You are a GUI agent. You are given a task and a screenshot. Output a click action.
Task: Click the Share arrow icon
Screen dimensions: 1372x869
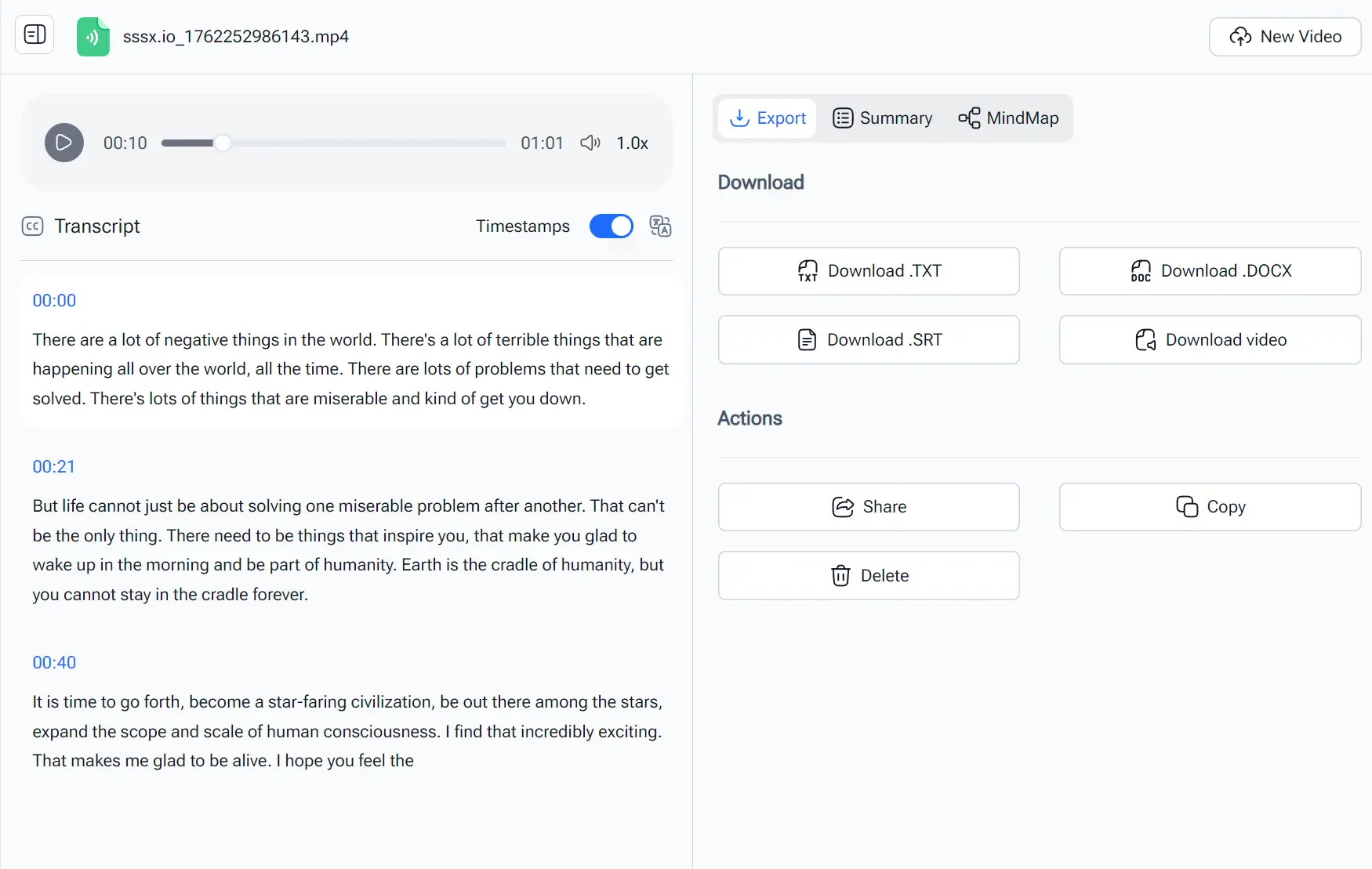coord(843,507)
